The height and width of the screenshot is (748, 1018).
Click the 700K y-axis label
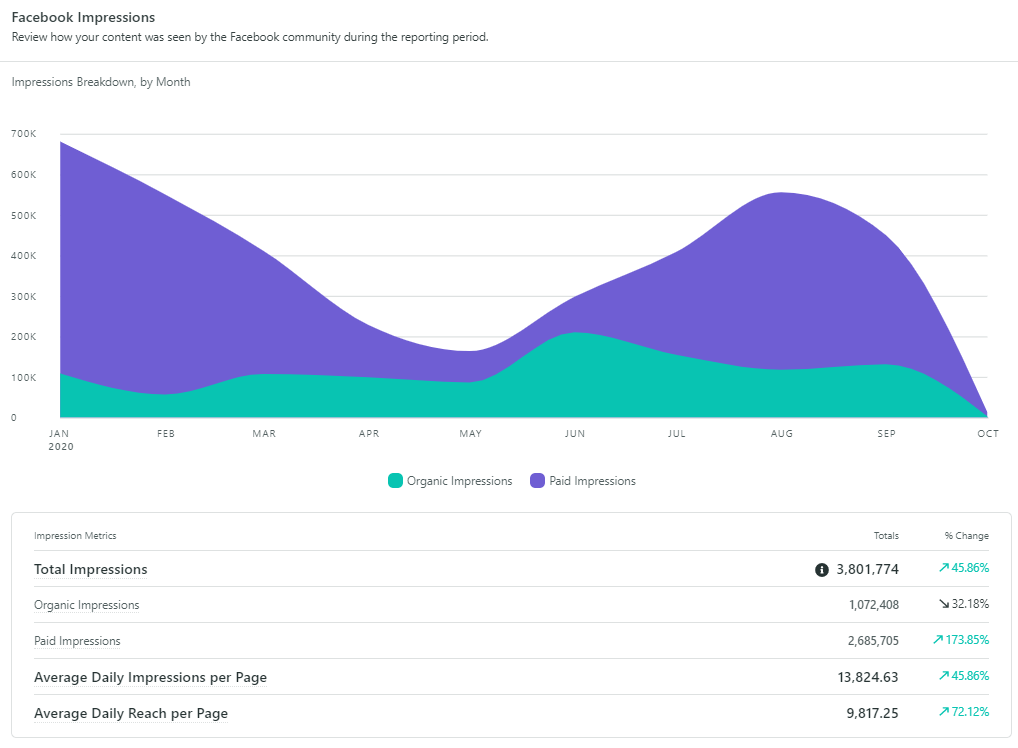(x=24, y=134)
